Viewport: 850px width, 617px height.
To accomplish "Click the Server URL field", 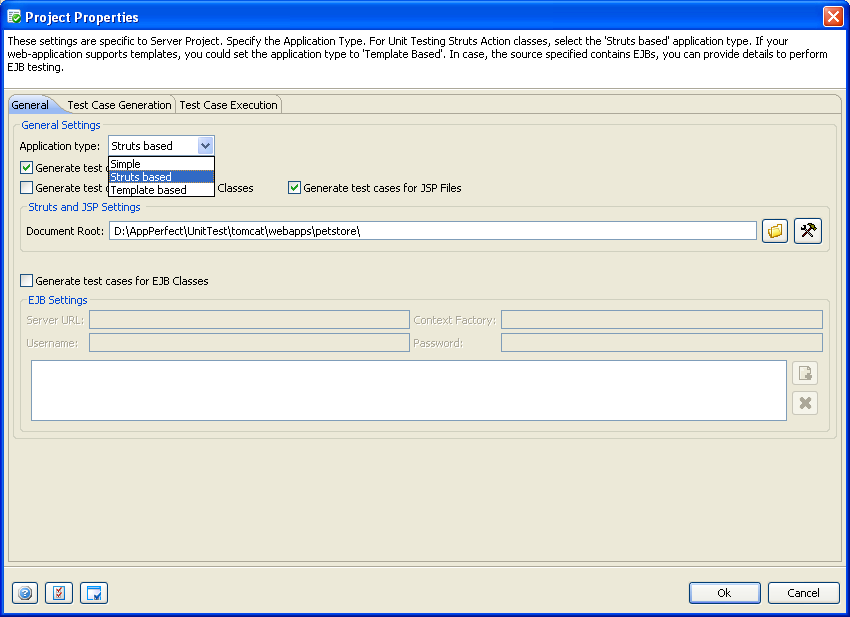I will click(249, 319).
